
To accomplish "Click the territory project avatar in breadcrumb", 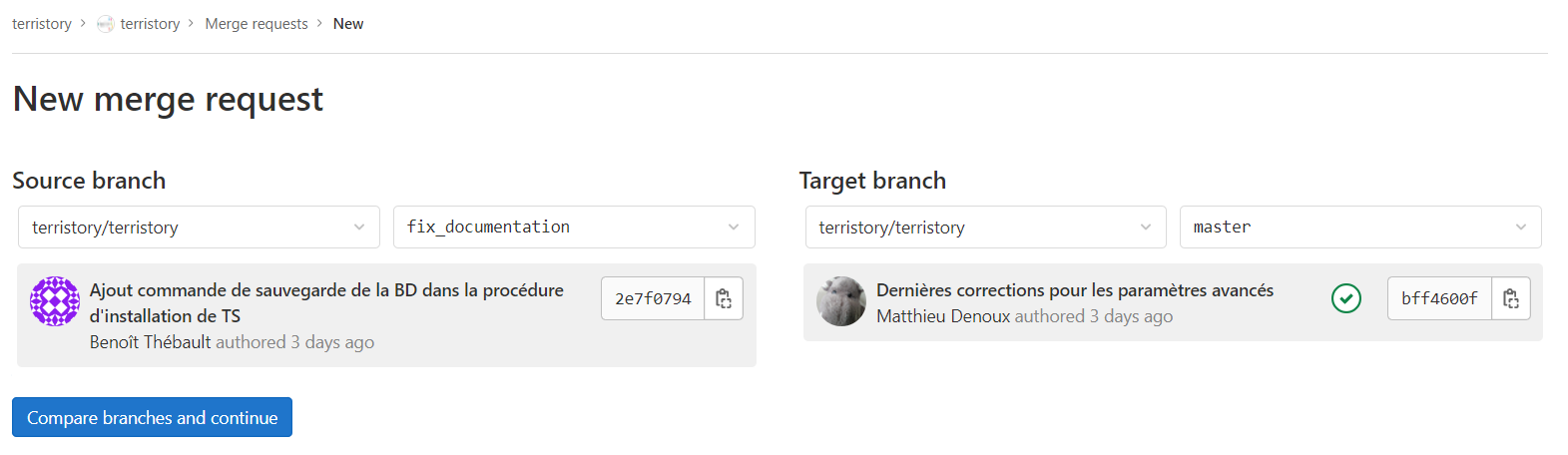I will click(105, 24).
